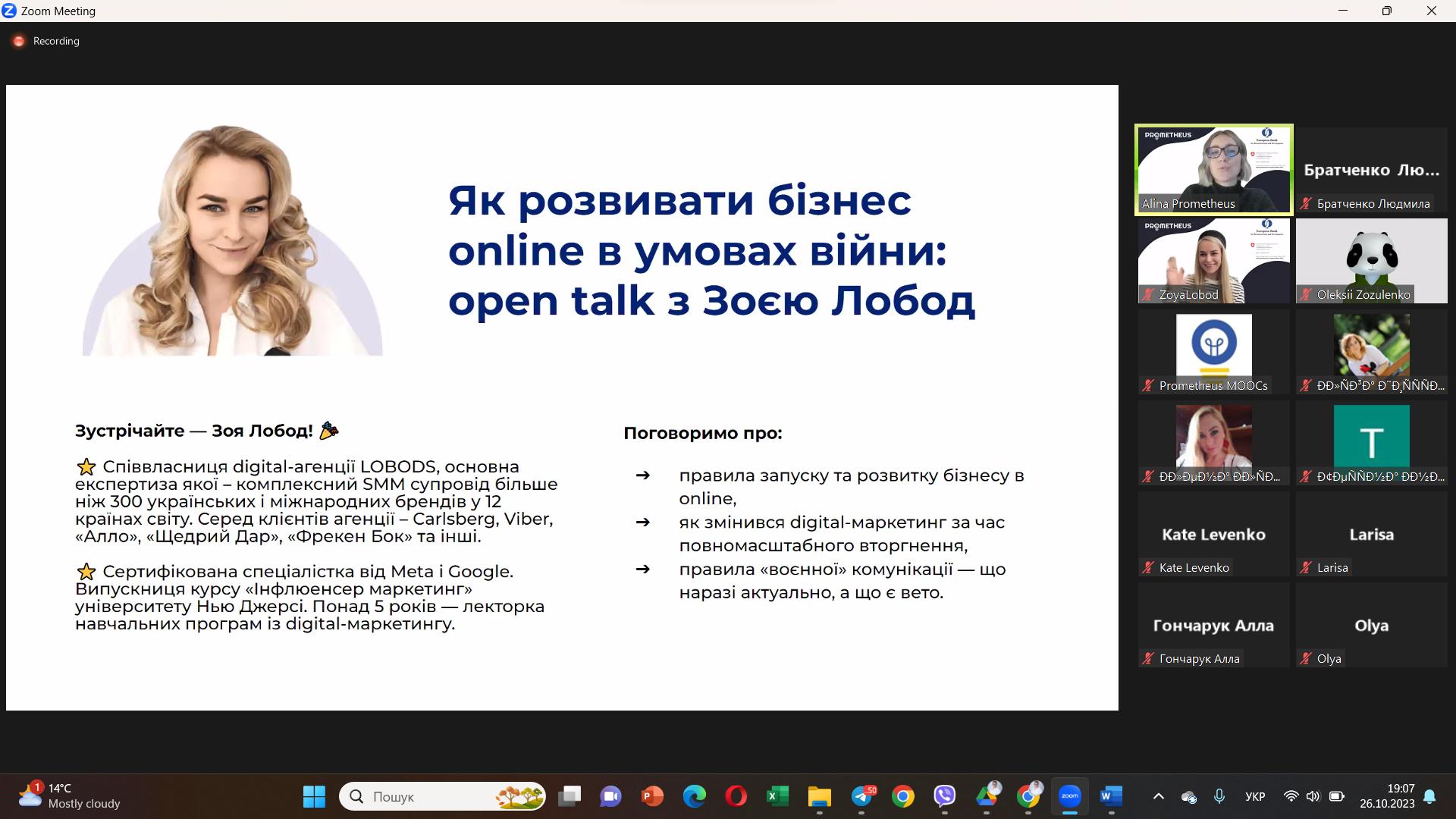1456x819 pixels.
Task: Open Google Drive from the taskbar
Action: [x=987, y=796]
